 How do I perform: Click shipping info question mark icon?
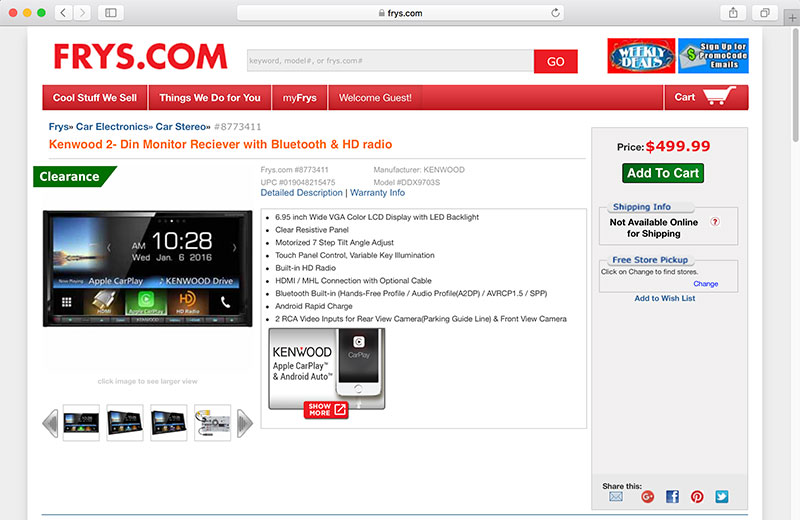715,222
